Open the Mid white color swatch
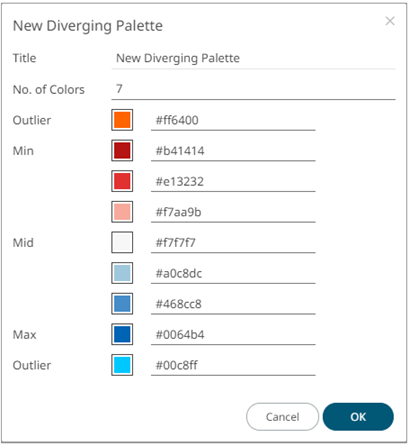 (x=122, y=243)
